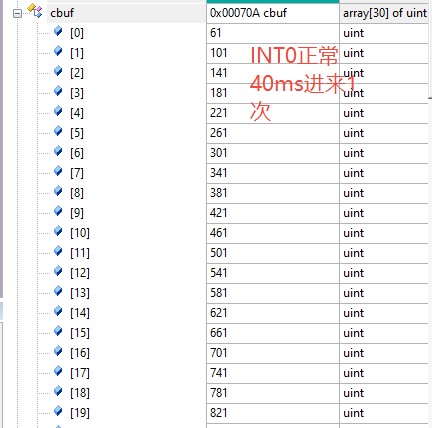
Task: Click the array[30] of uint type cell
Action: pyautogui.click(x=384, y=13)
